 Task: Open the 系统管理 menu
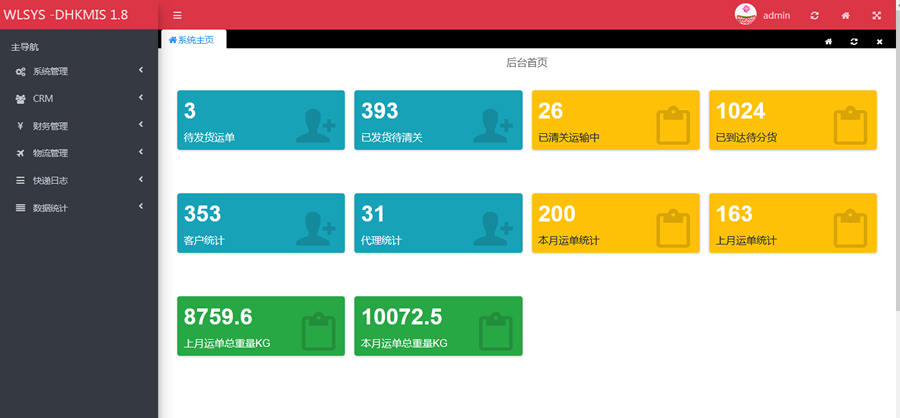tap(79, 71)
